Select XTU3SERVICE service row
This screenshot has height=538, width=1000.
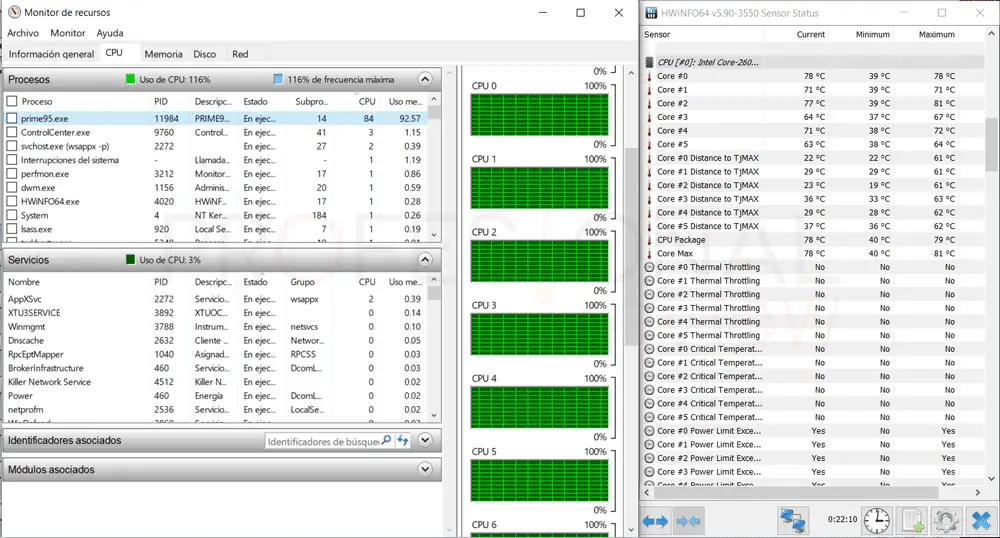216,313
